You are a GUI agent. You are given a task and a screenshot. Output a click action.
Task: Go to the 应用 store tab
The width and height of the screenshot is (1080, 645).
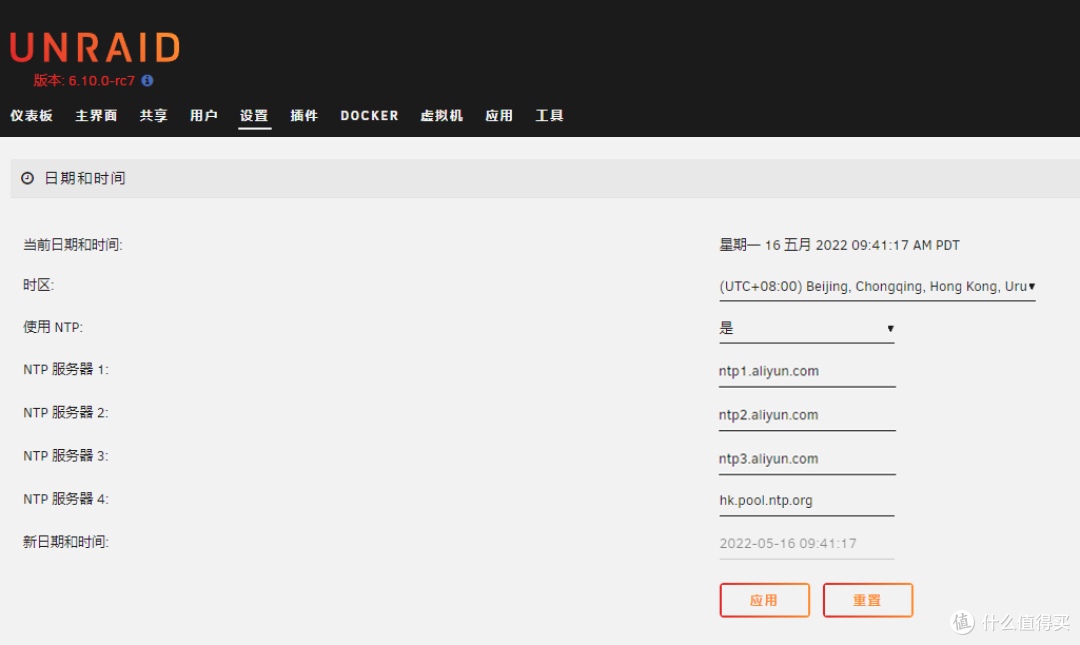[498, 115]
